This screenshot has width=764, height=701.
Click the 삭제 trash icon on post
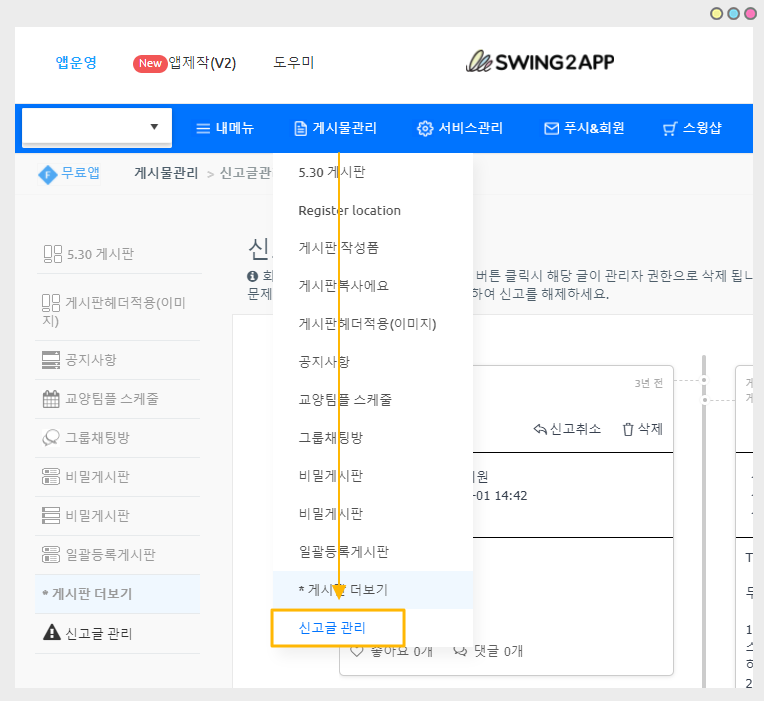[628, 429]
